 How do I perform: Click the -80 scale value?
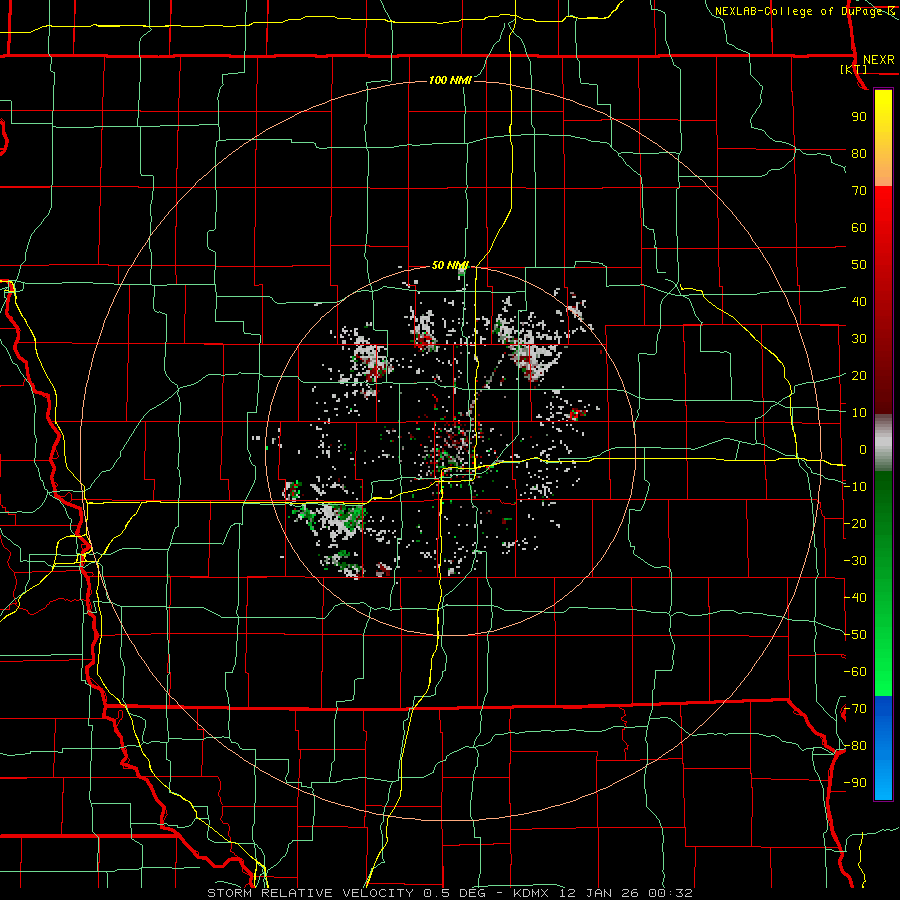coord(855,746)
